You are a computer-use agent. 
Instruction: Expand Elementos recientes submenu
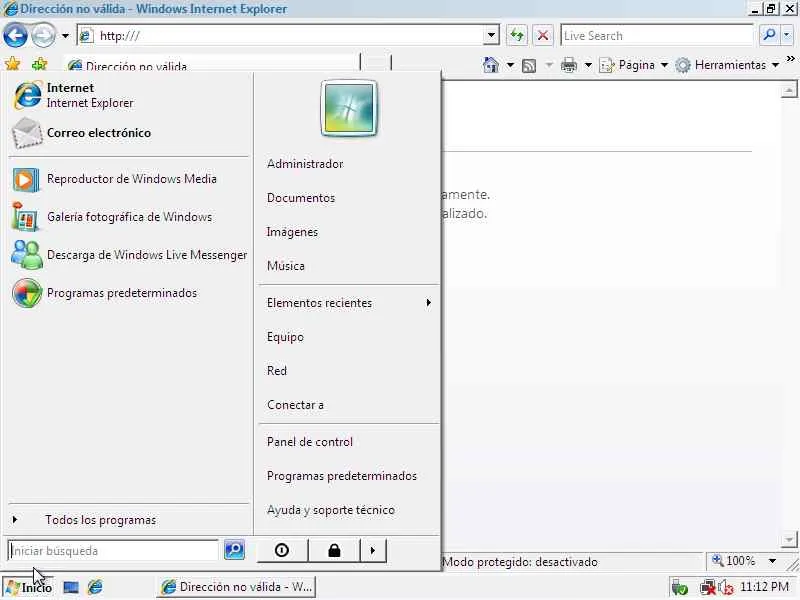(x=348, y=303)
